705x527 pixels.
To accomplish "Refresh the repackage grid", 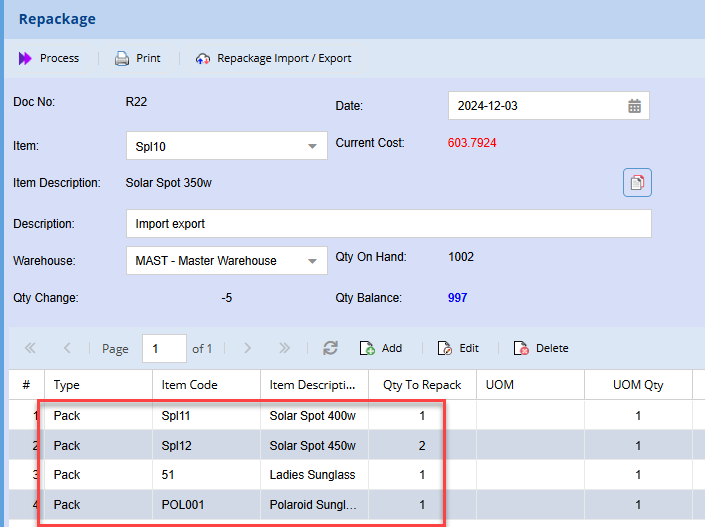I will coord(330,348).
